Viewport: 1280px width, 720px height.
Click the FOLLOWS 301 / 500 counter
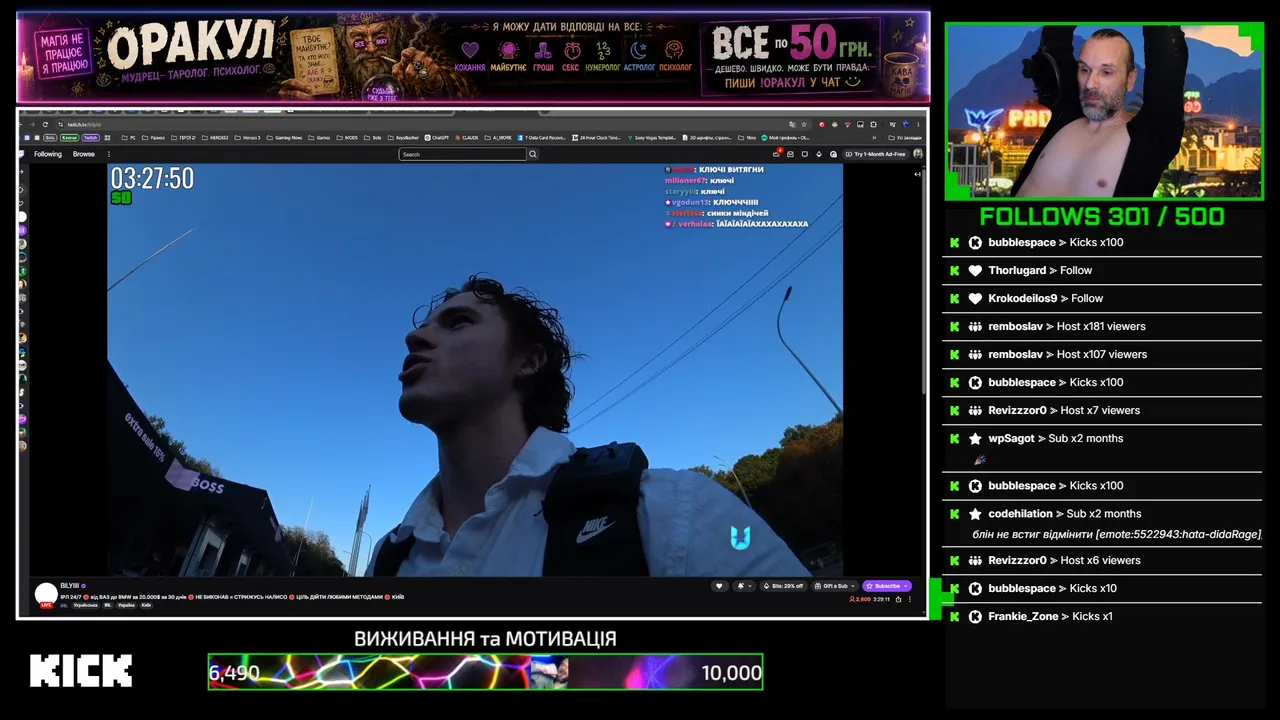pyautogui.click(x=1102, y=216)
